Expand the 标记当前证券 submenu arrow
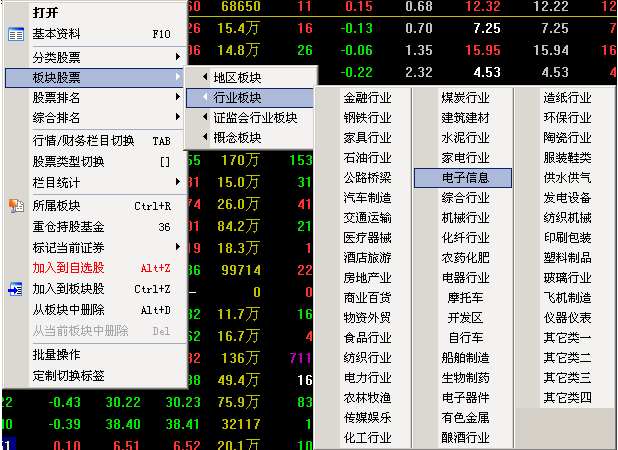The width and height of the screenshot is (618, 450). point(178,247)
